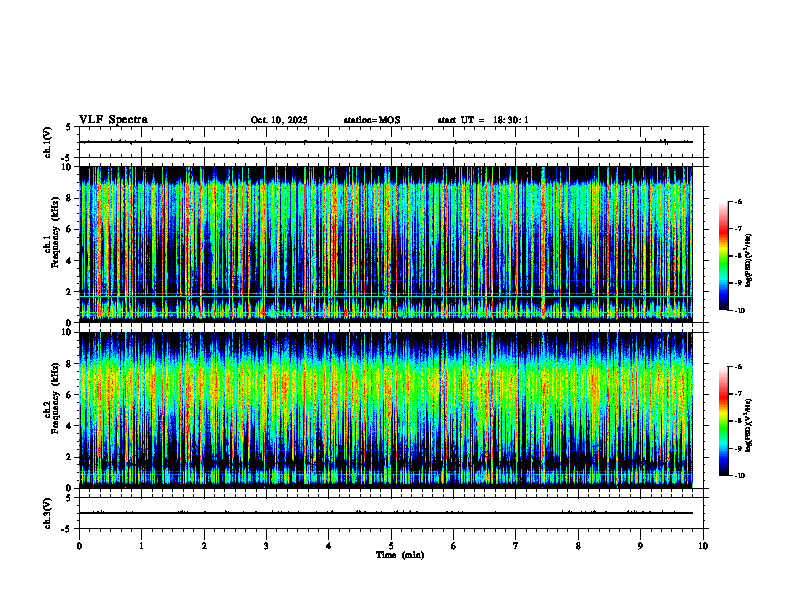
Task: Click the "7" time axis tick label
Action: 516,546
